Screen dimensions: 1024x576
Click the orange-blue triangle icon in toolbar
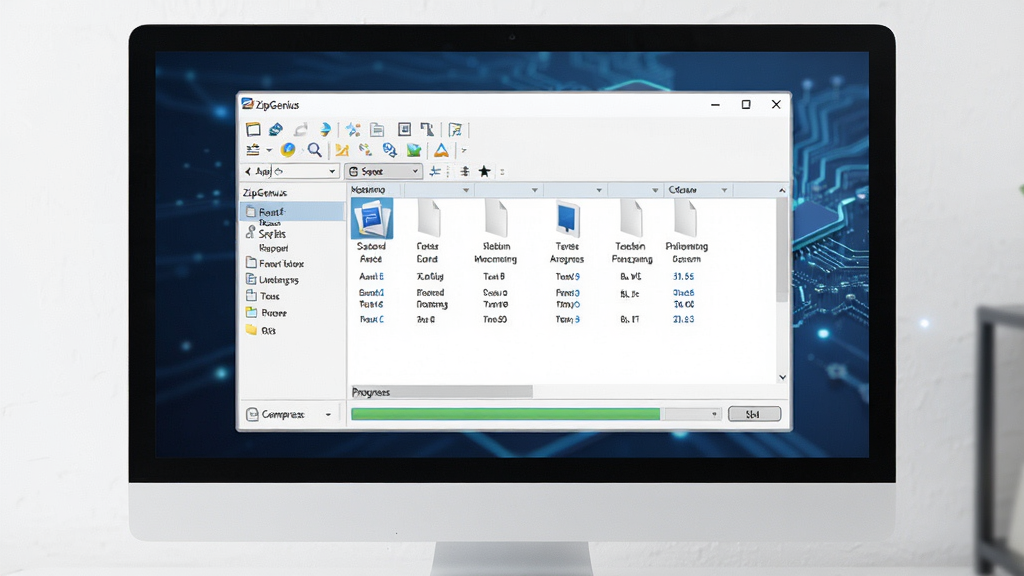(x=441, y=150)
